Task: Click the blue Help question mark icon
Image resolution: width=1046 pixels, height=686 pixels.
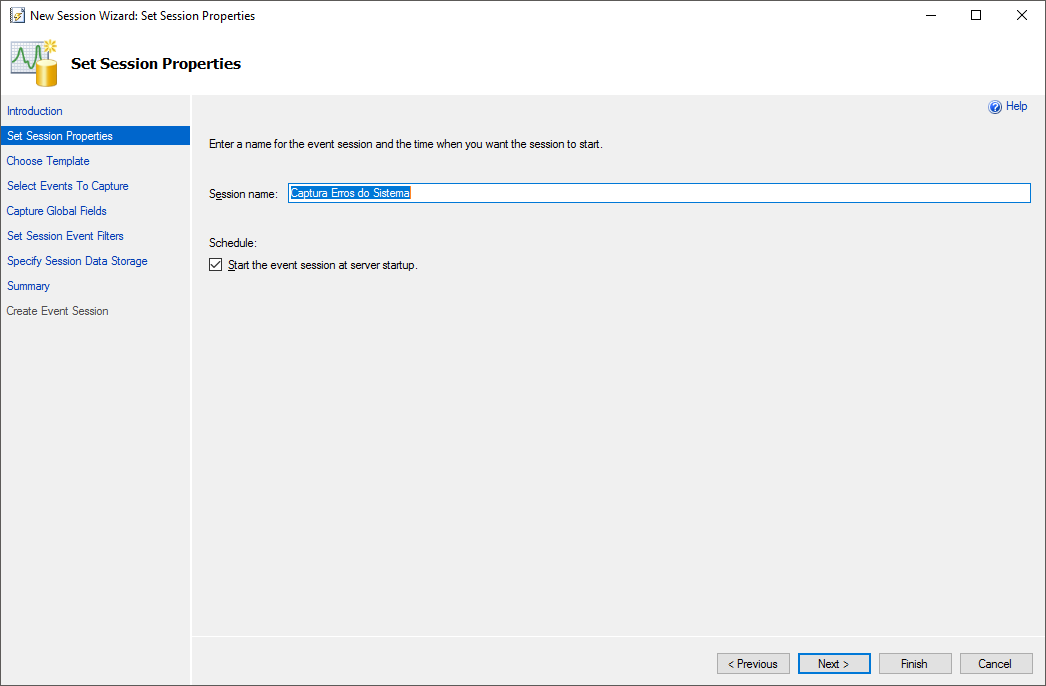Action: [995, 107]
